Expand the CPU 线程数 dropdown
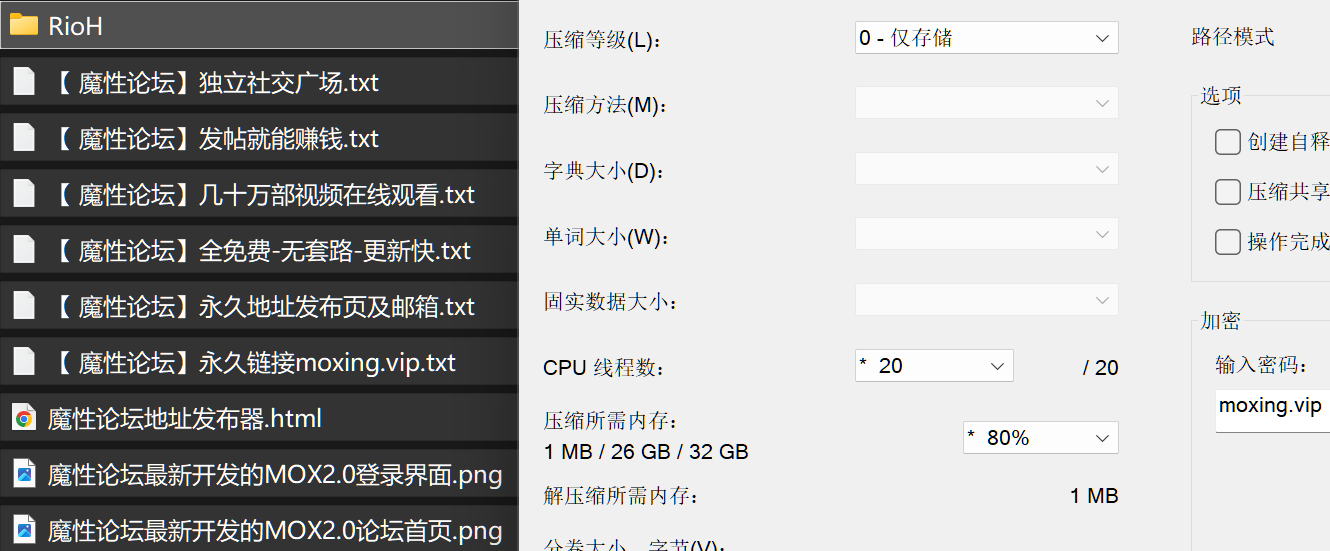The height and width of the screenshot is (551, 1330). (934, 366)
